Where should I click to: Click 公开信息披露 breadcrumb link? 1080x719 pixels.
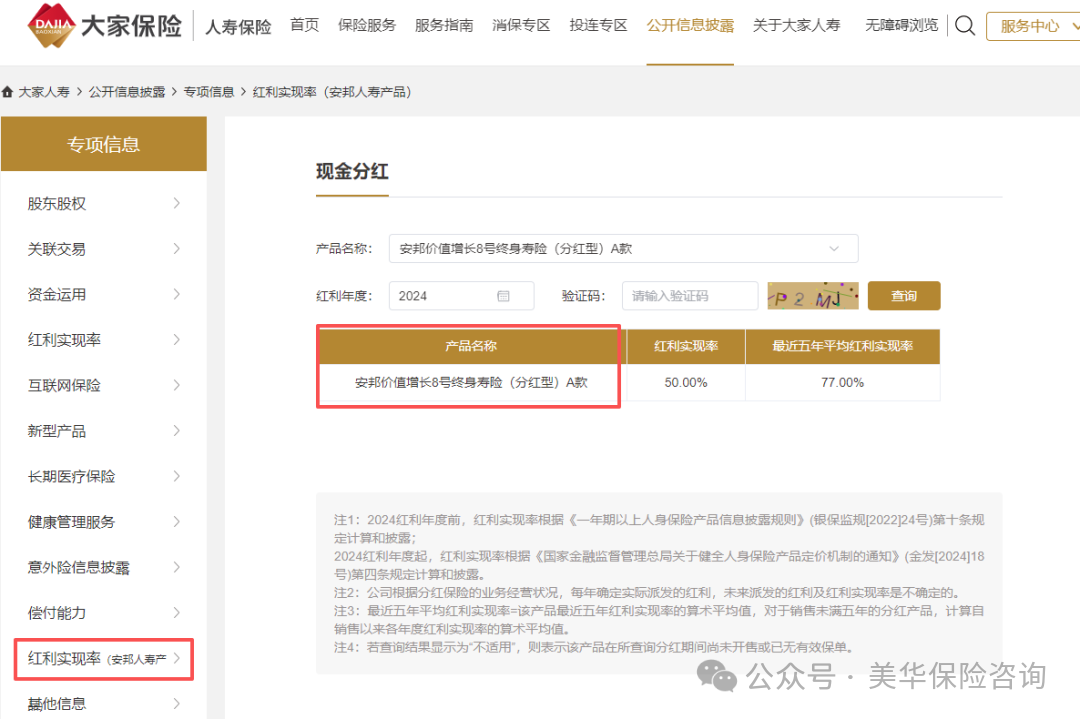(126, 92)
